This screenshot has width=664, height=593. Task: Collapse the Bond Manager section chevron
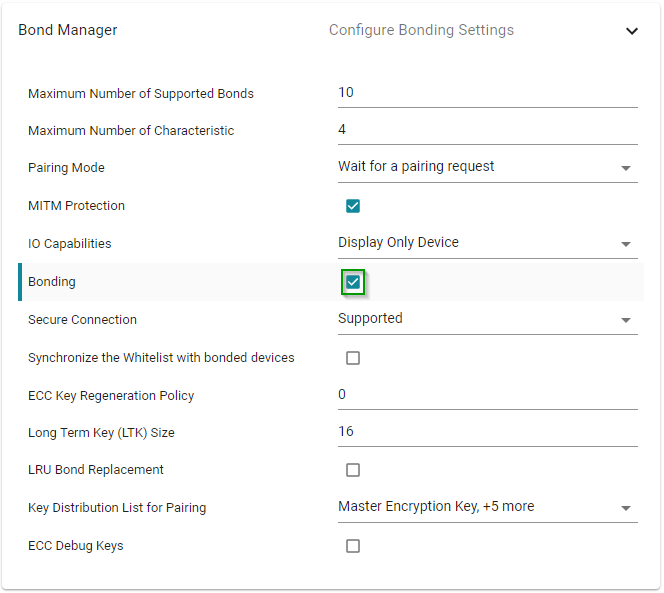pos(631,31)
